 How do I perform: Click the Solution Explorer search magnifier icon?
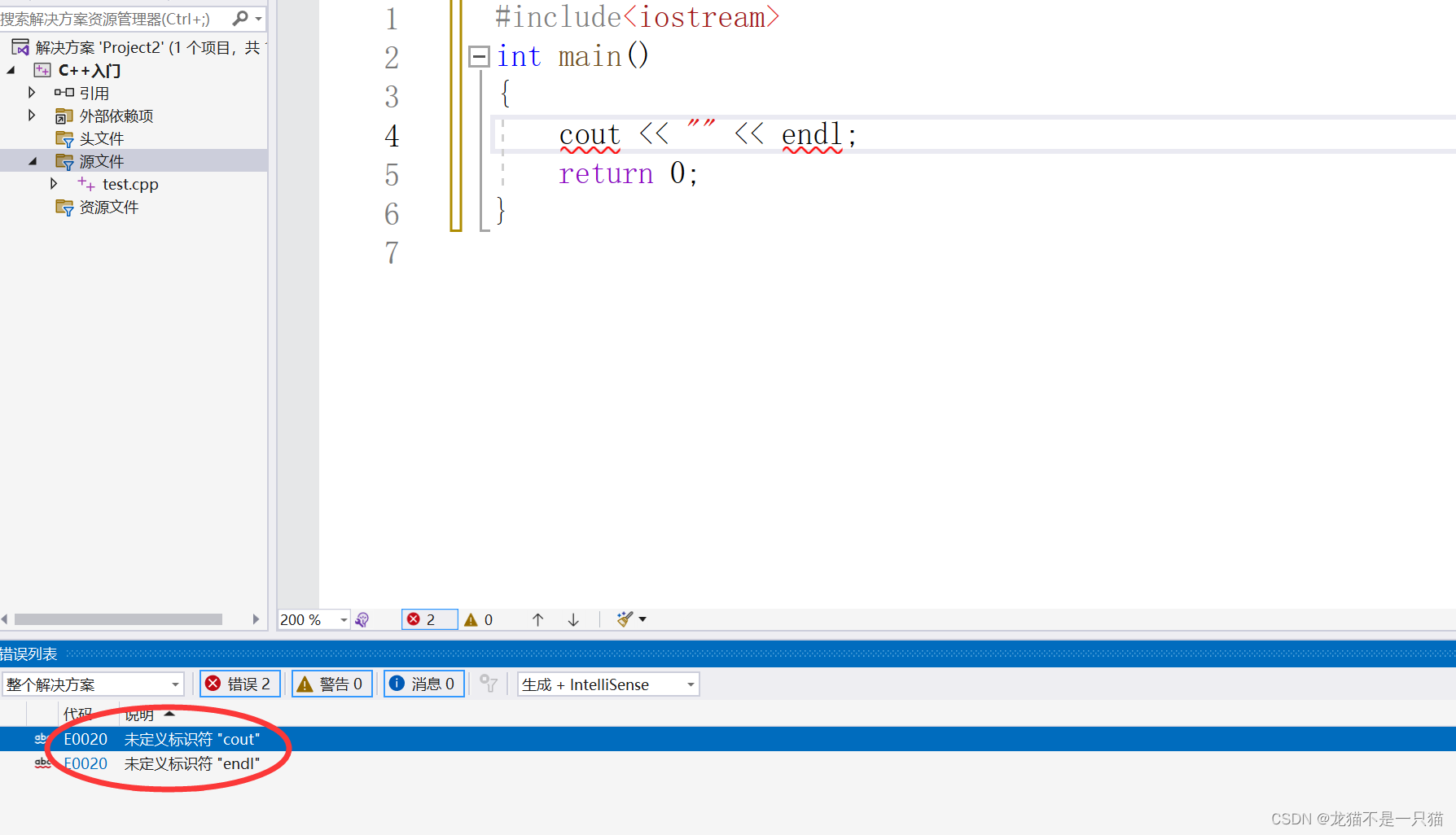click(240, 18)
